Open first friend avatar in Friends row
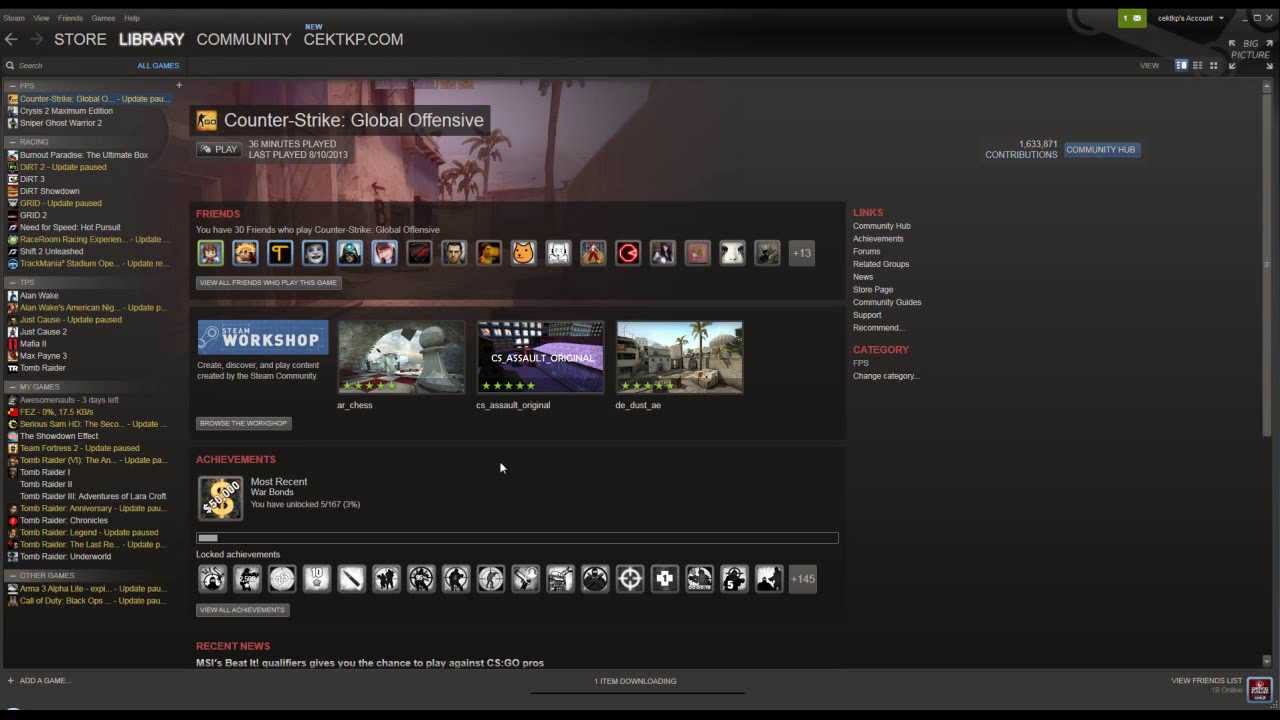The width and height of the screenshot is (1280, 720). point(211,253)
